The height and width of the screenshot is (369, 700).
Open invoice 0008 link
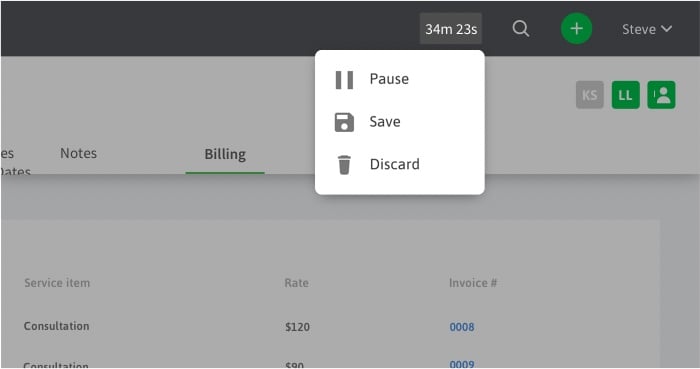462,327
